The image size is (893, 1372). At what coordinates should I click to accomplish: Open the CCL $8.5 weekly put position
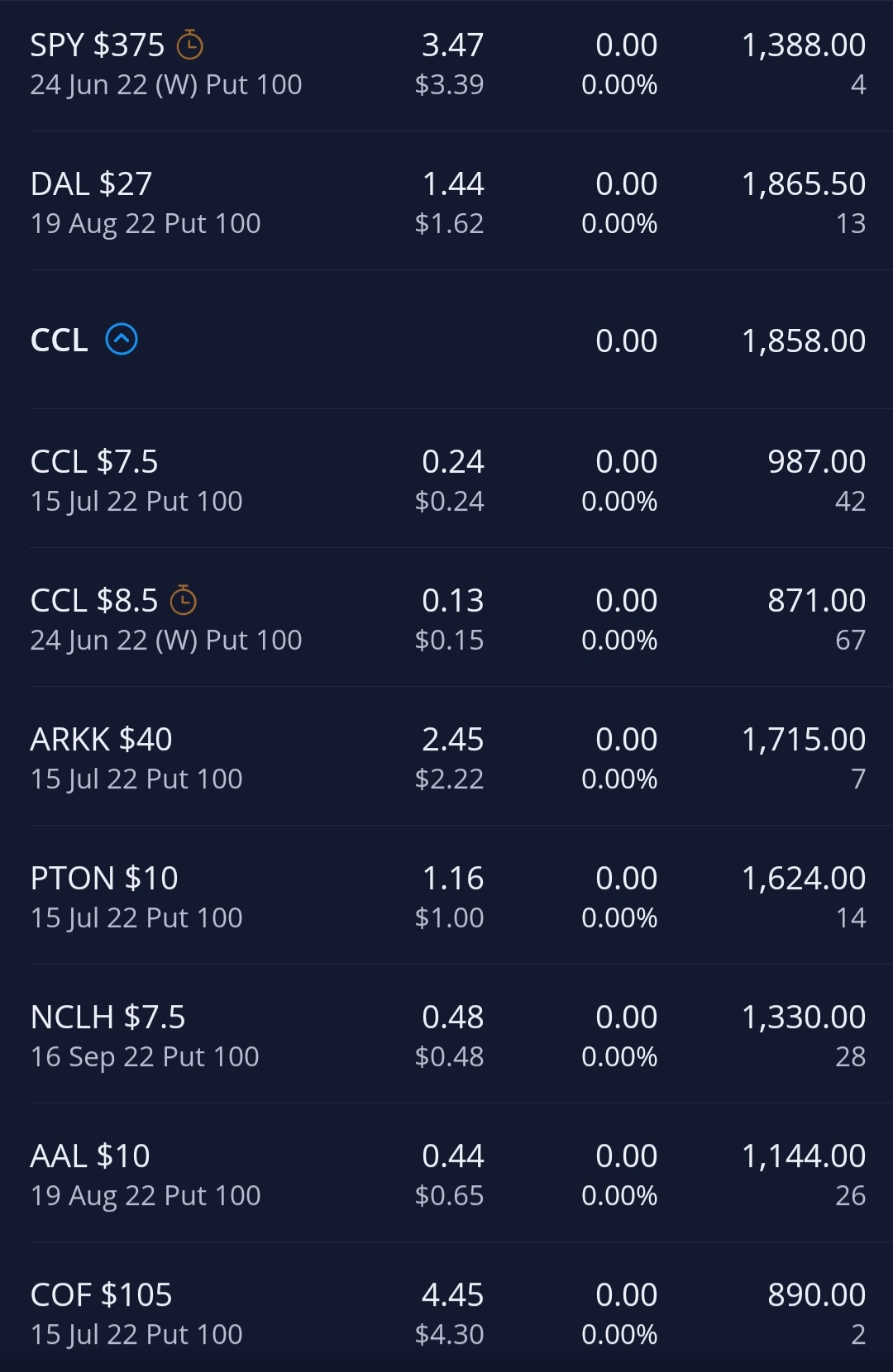coord(446,617)
